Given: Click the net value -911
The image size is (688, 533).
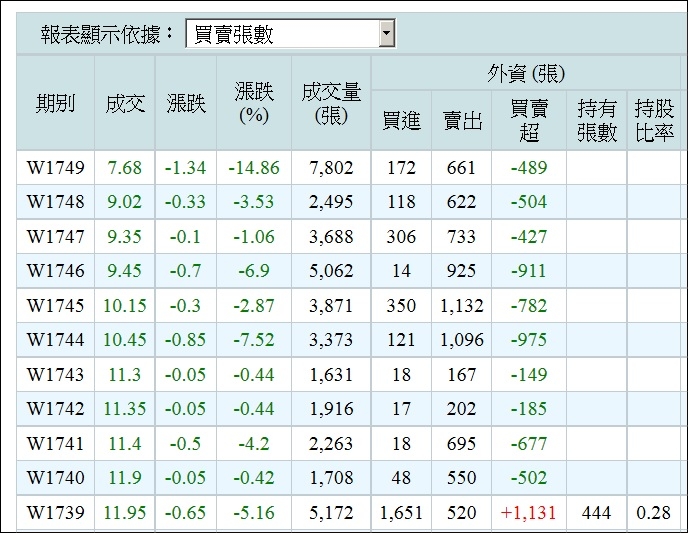Looking at the screenshot, I should [x=529, y=271].
